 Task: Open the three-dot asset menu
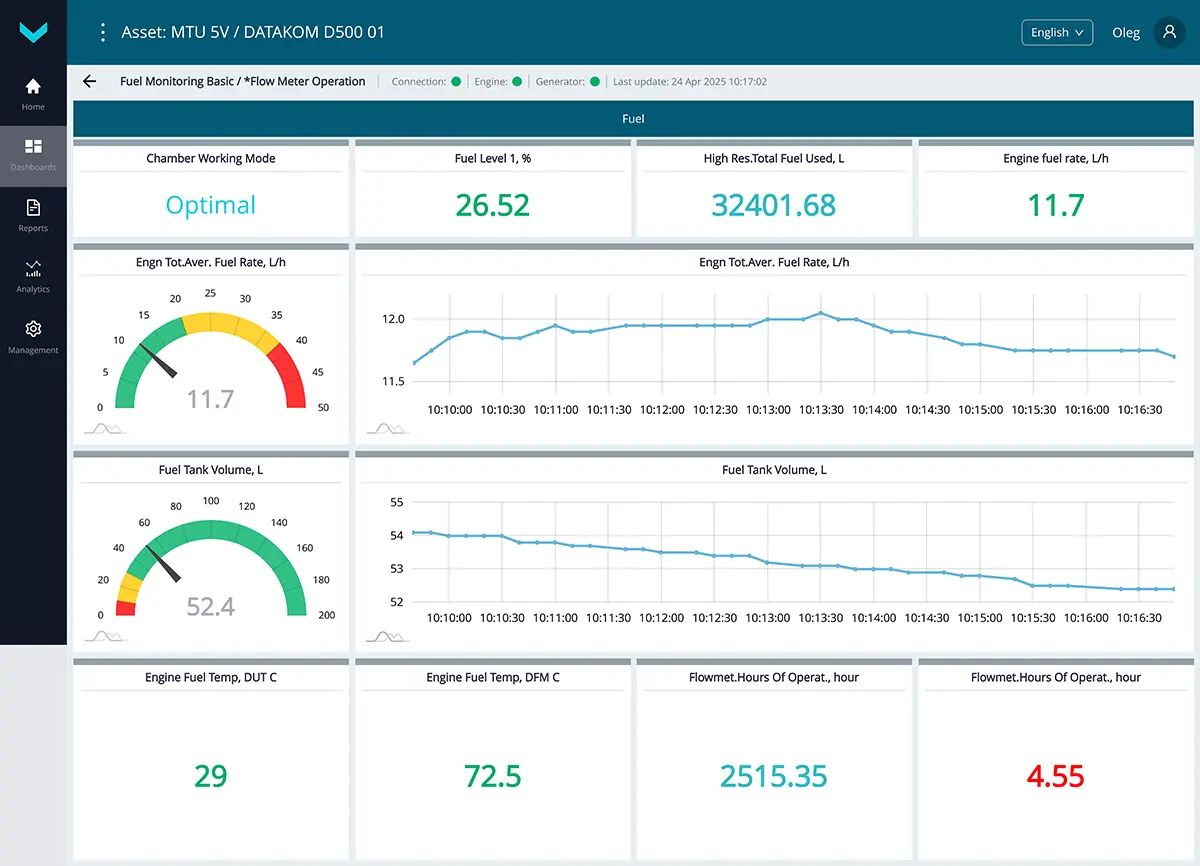pyautogui.click(x=102, y=32)
